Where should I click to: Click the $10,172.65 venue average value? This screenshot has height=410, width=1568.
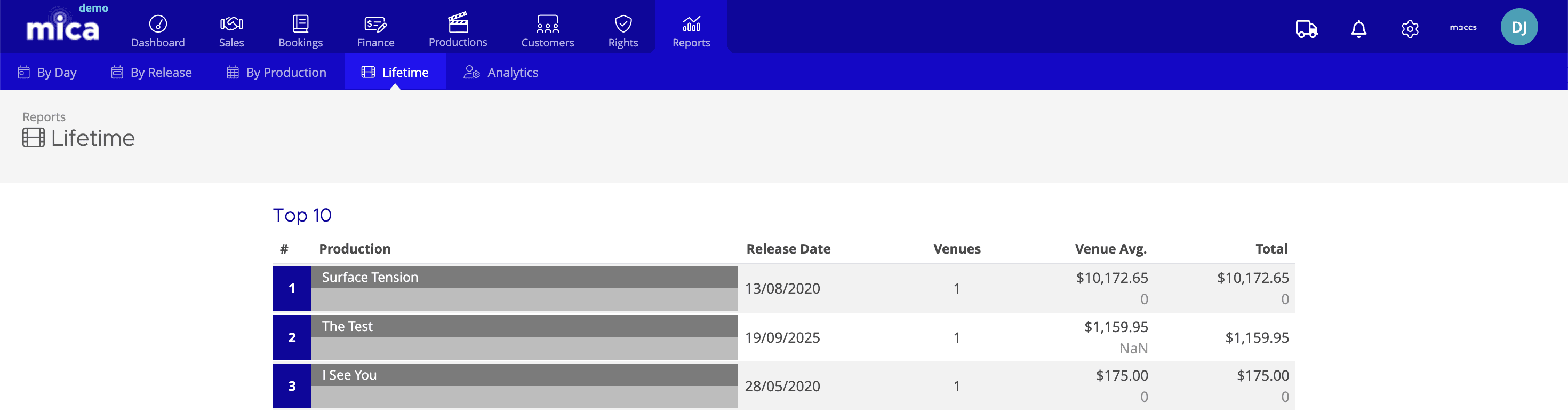1112,278
